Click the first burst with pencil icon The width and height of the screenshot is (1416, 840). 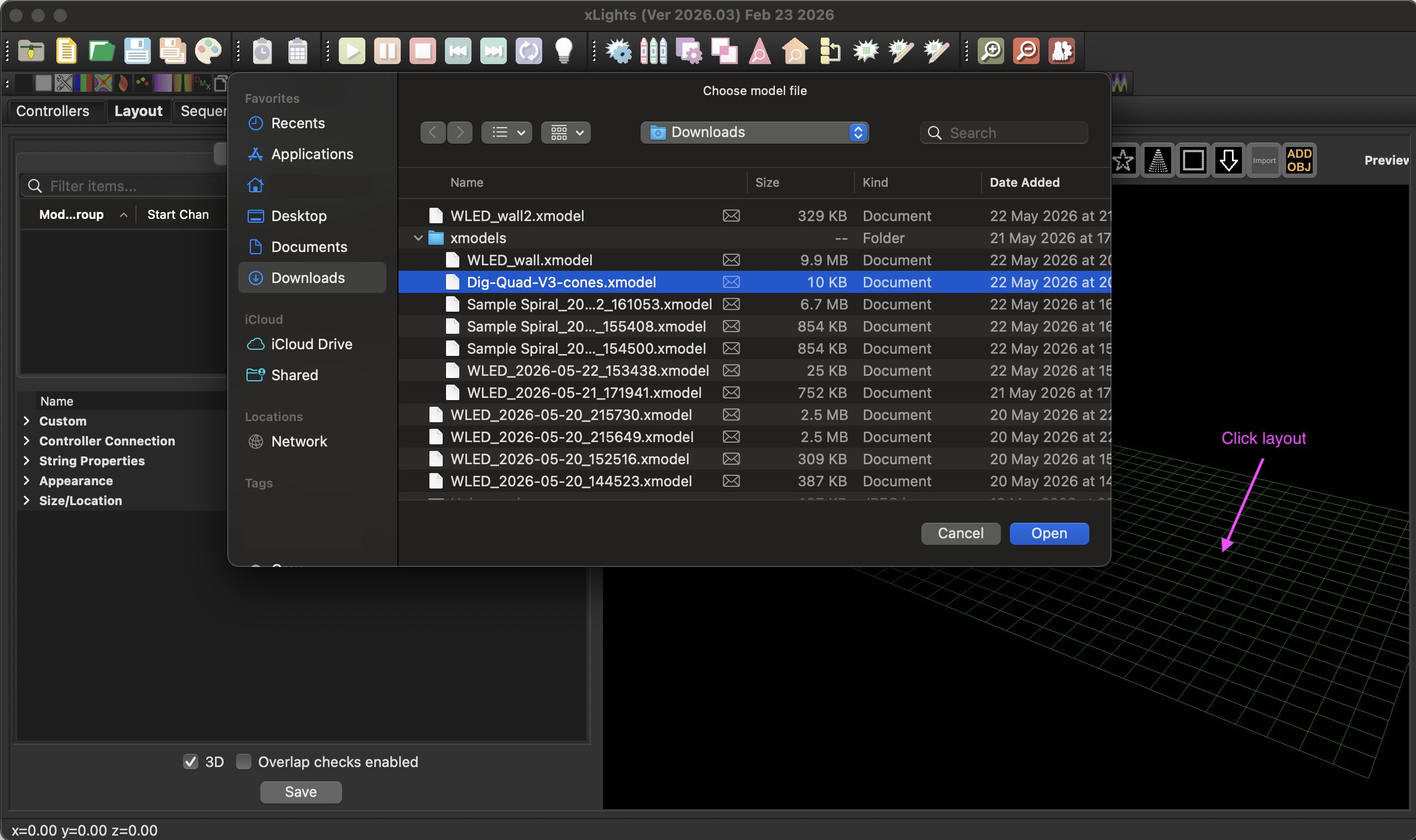click(901, 51)
